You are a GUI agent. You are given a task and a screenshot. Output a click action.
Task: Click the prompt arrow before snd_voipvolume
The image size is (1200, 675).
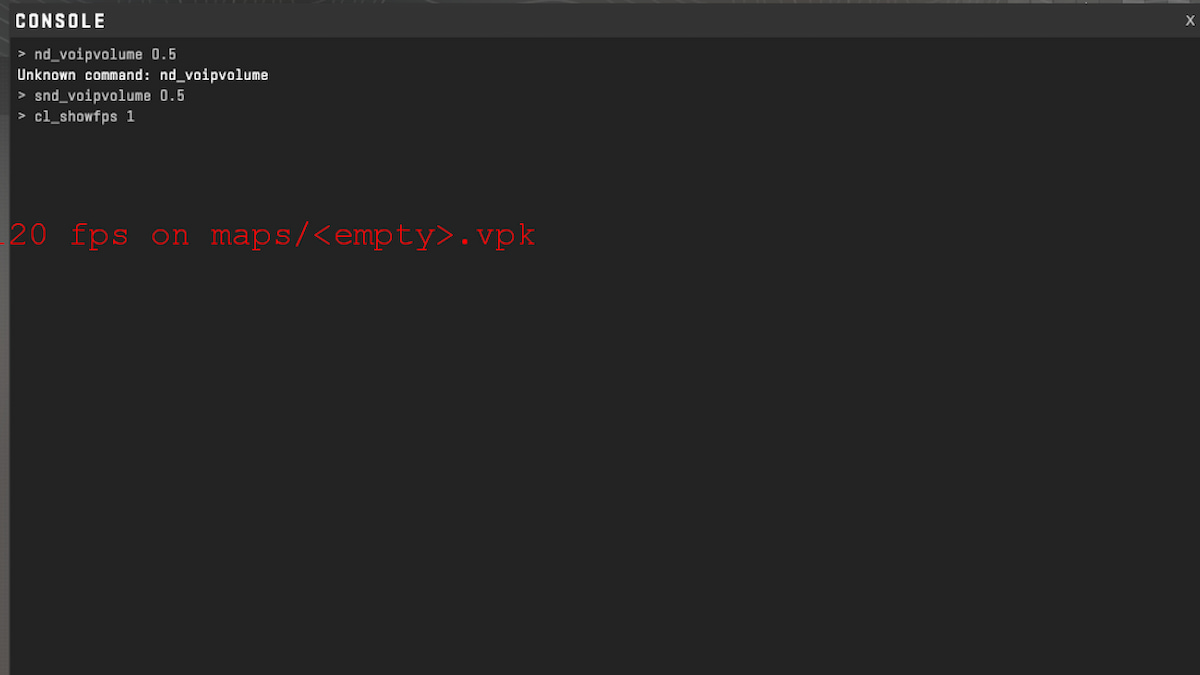point(22,96)
